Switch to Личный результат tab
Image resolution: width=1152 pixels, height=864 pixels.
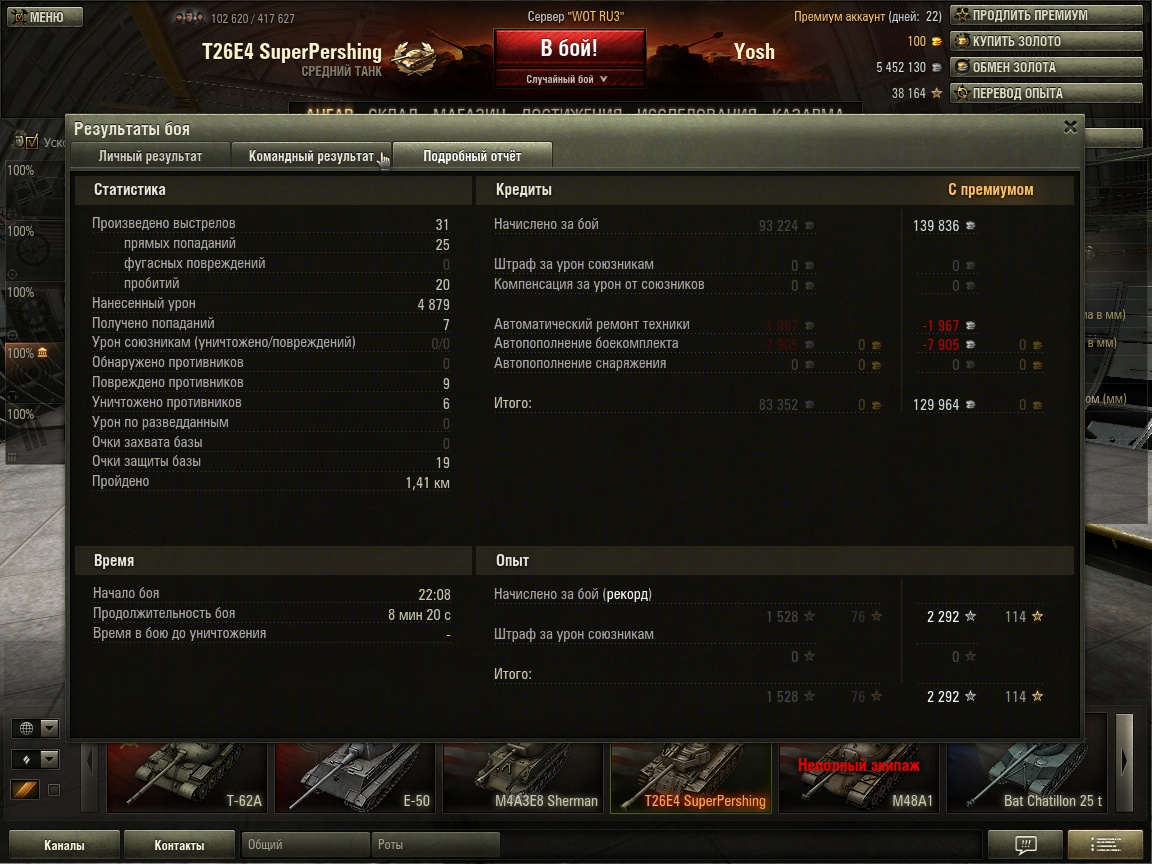point(150,156)
